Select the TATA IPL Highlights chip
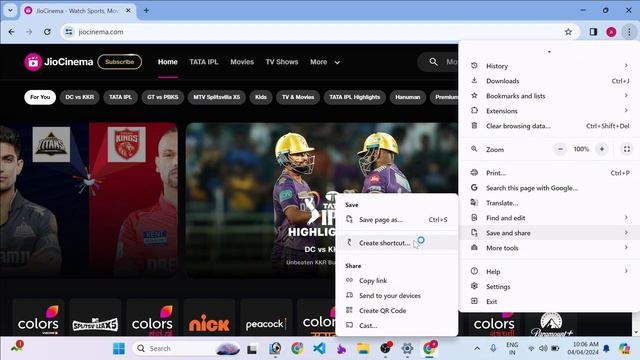The width and height of the screenshot is (640, 360). [355, 97]
